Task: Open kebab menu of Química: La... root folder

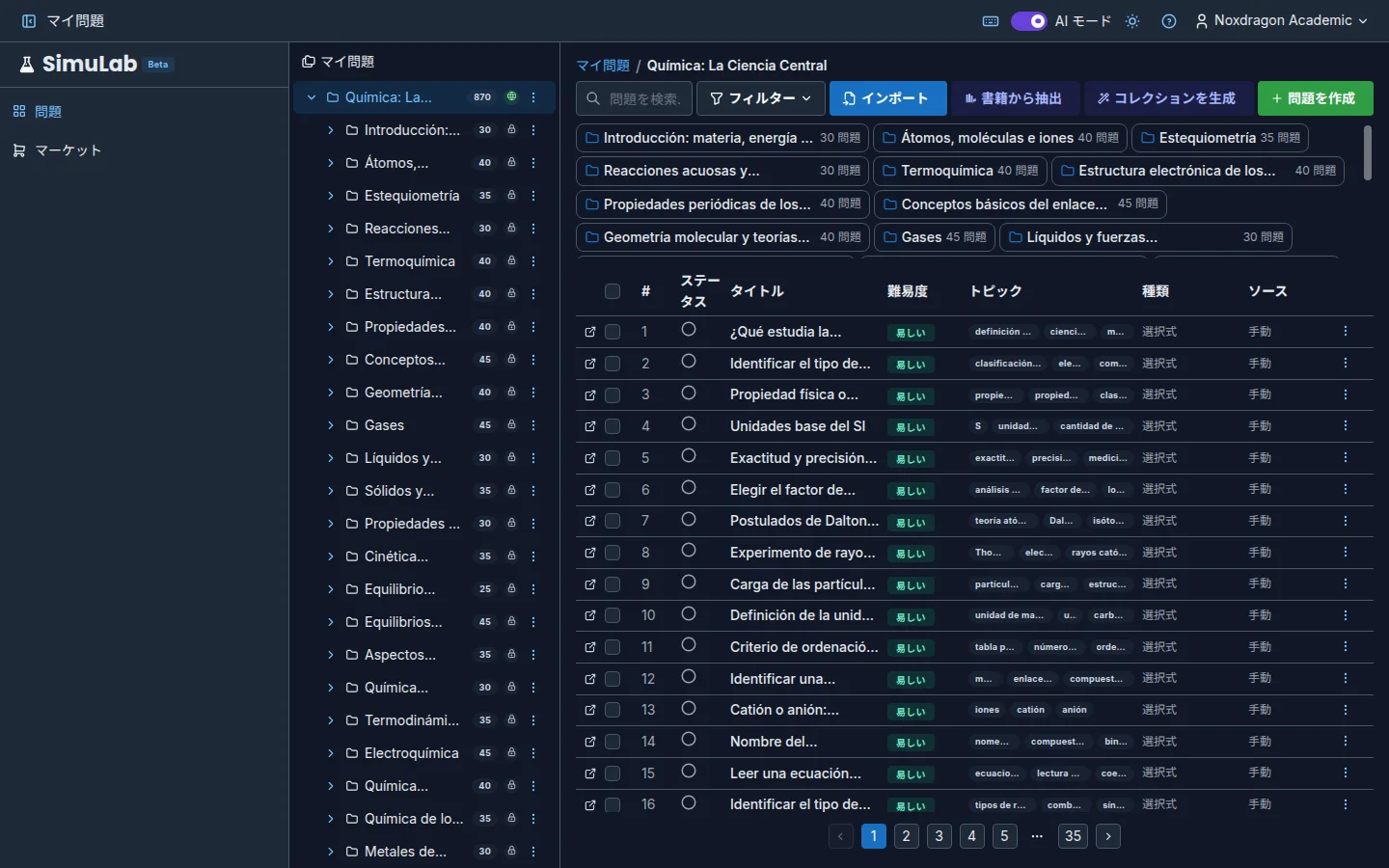Action: click(x=533, y=97)
